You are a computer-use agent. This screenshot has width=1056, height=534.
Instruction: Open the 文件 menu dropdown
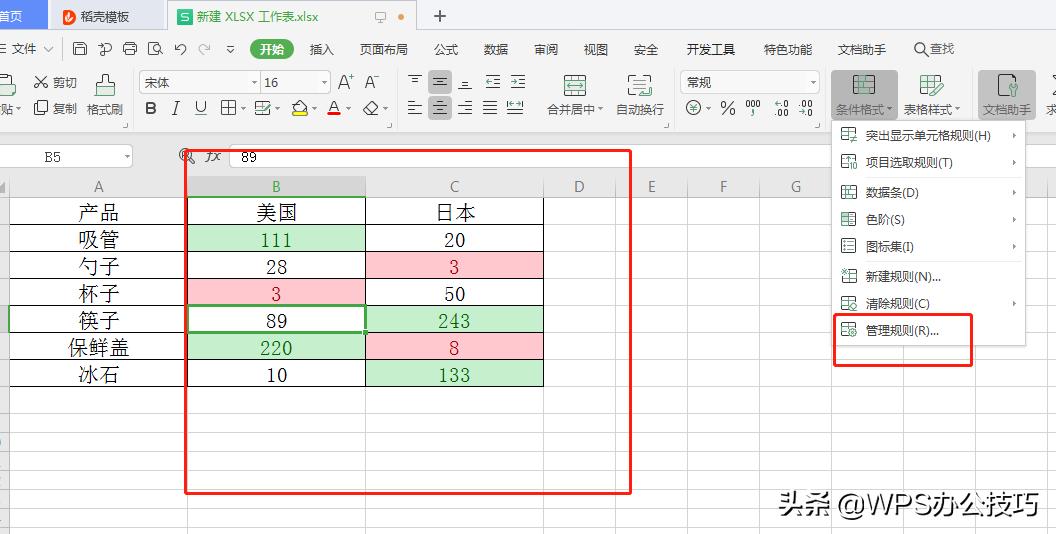click(27, 48)
